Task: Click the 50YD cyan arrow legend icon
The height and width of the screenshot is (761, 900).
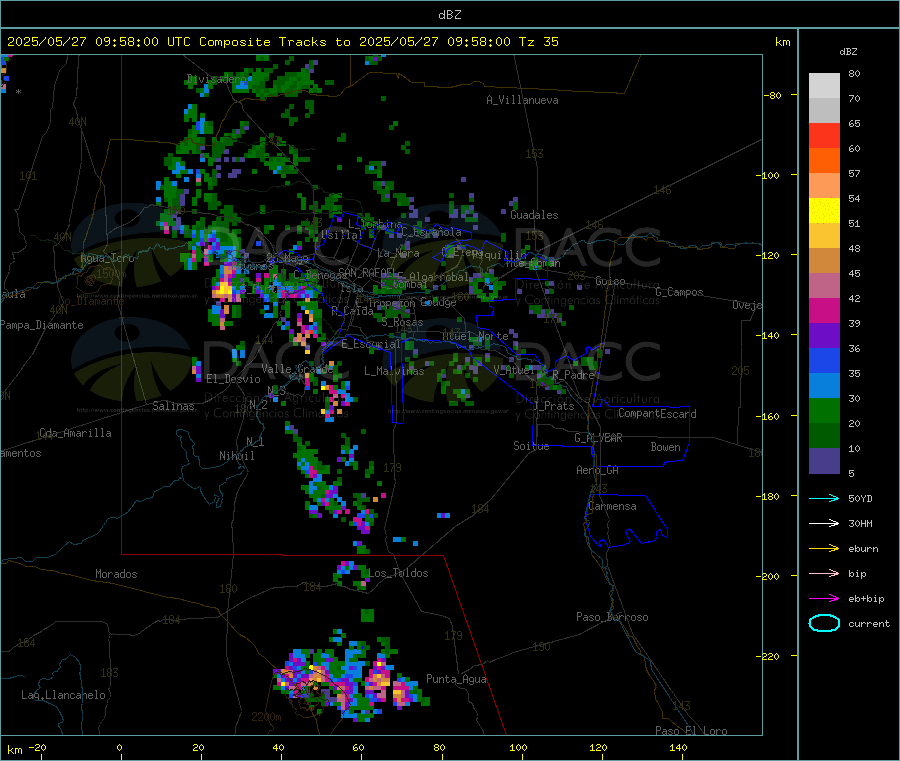Action: point(824,498)
